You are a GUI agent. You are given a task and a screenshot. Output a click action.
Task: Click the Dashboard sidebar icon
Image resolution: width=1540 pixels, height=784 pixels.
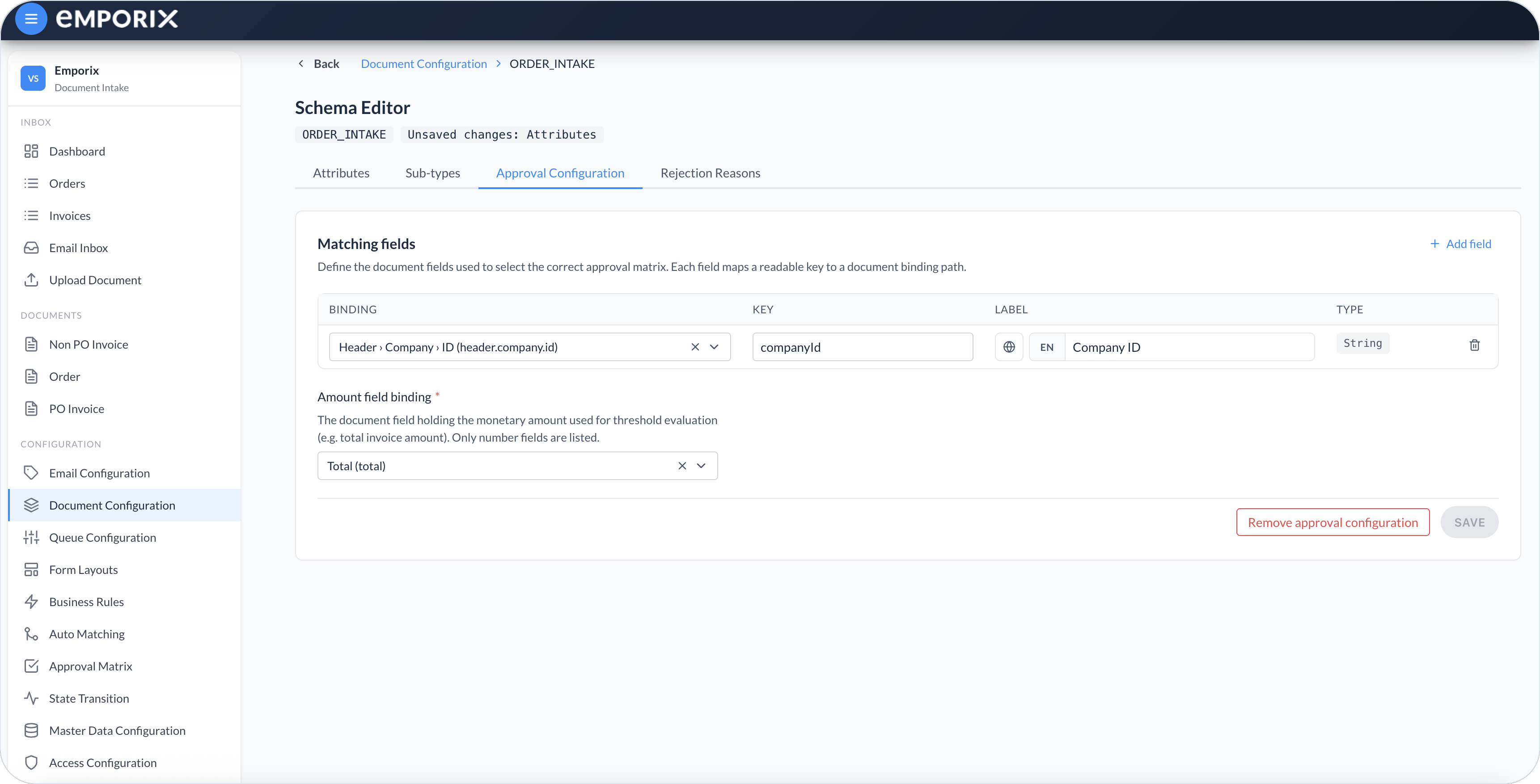coord(31,151)
